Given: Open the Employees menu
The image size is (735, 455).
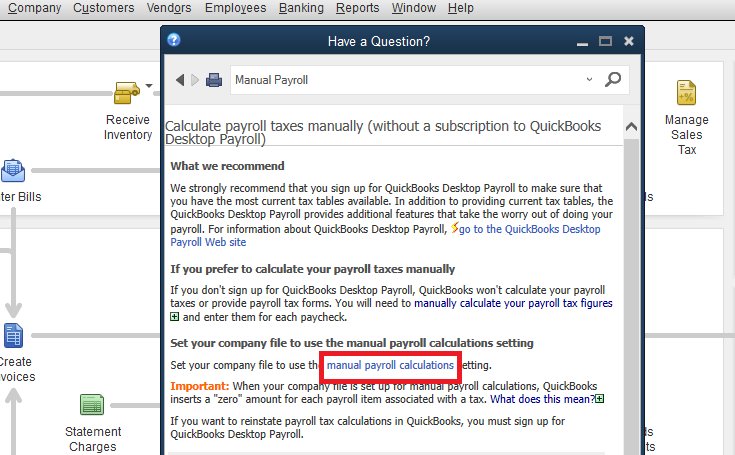Looking at the screenshot, I should point(235,8).
